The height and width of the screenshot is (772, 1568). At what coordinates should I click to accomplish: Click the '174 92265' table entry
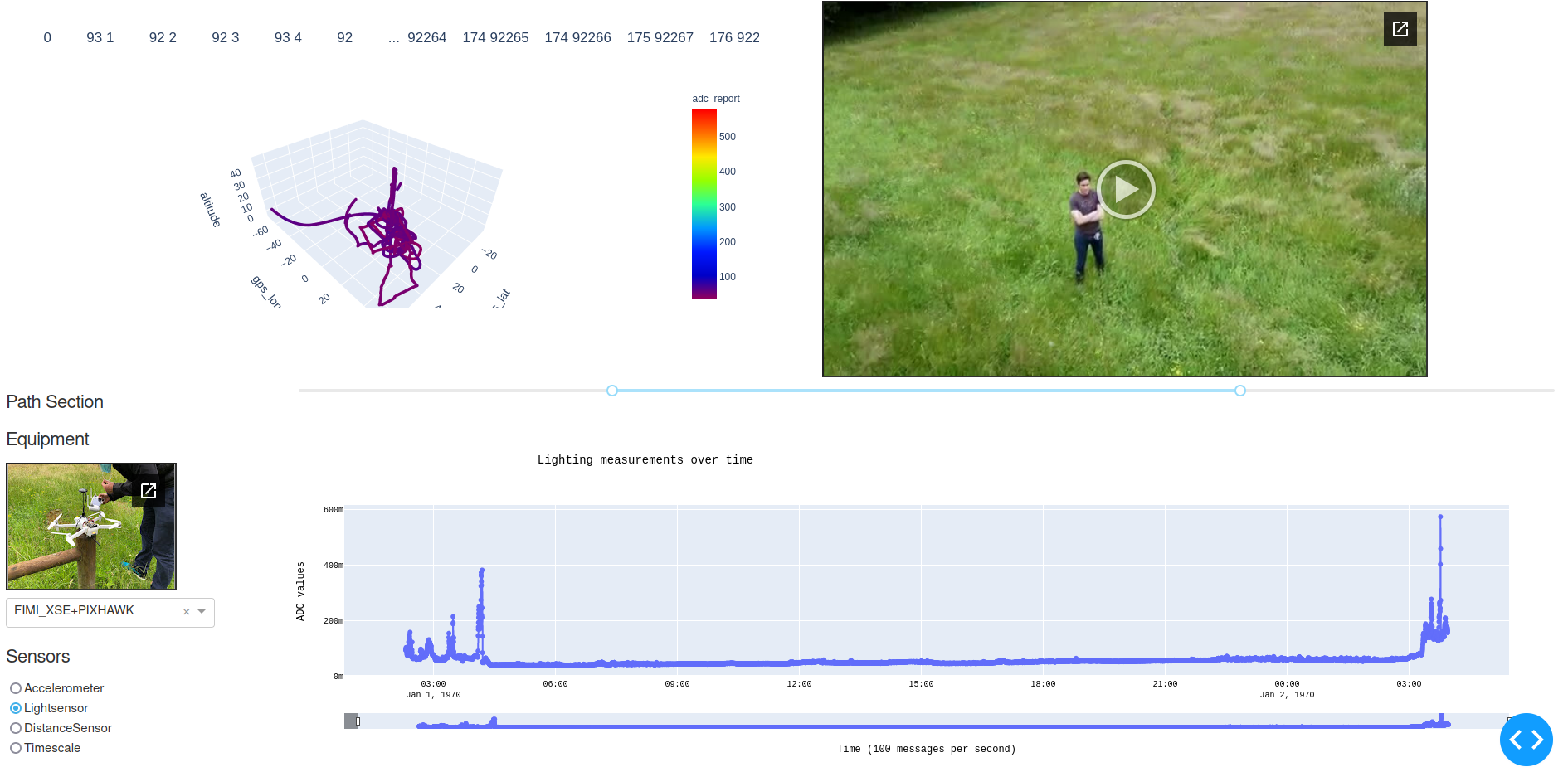click(495, 38)
